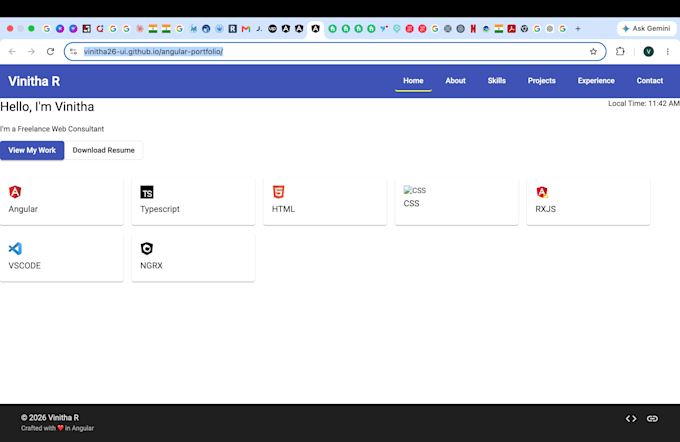Go to the Home nav item
The width and height of the screenshot is (680, 442).
(x=413, y=81)
